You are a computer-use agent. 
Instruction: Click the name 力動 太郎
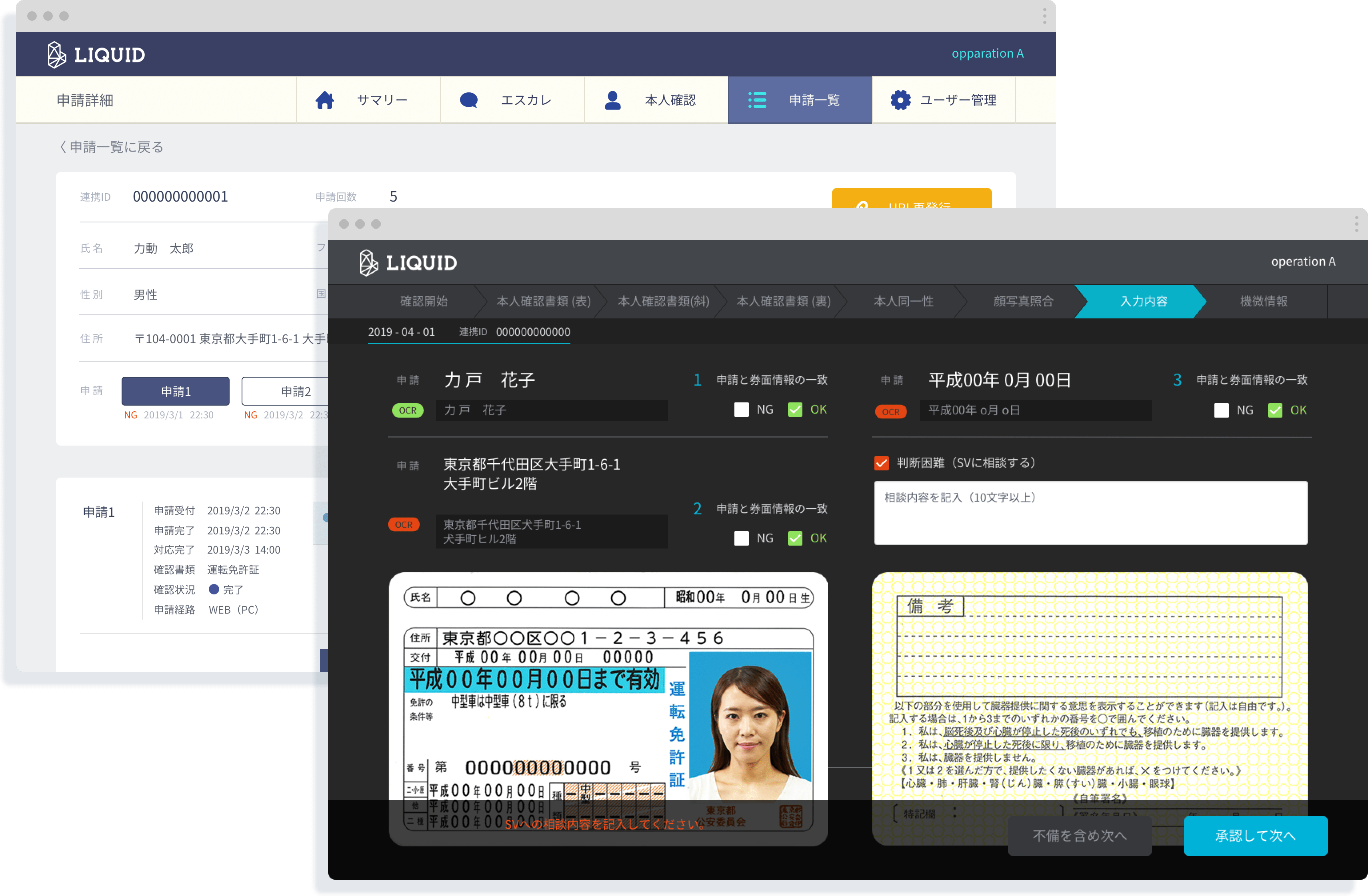[x=163, y=248]
